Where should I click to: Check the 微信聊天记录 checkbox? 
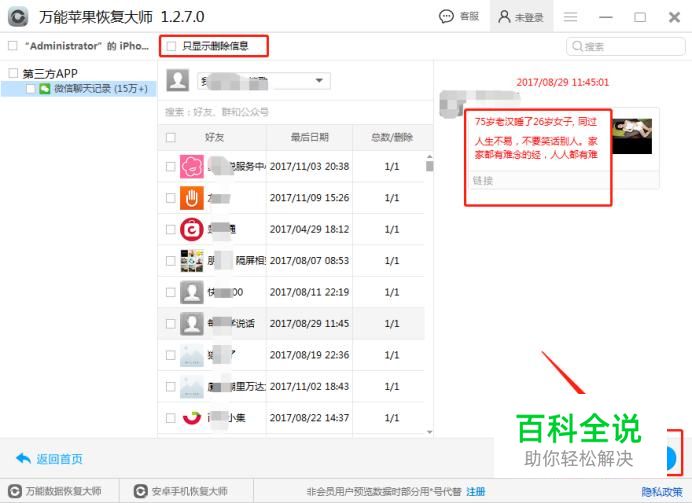point(30,89)
